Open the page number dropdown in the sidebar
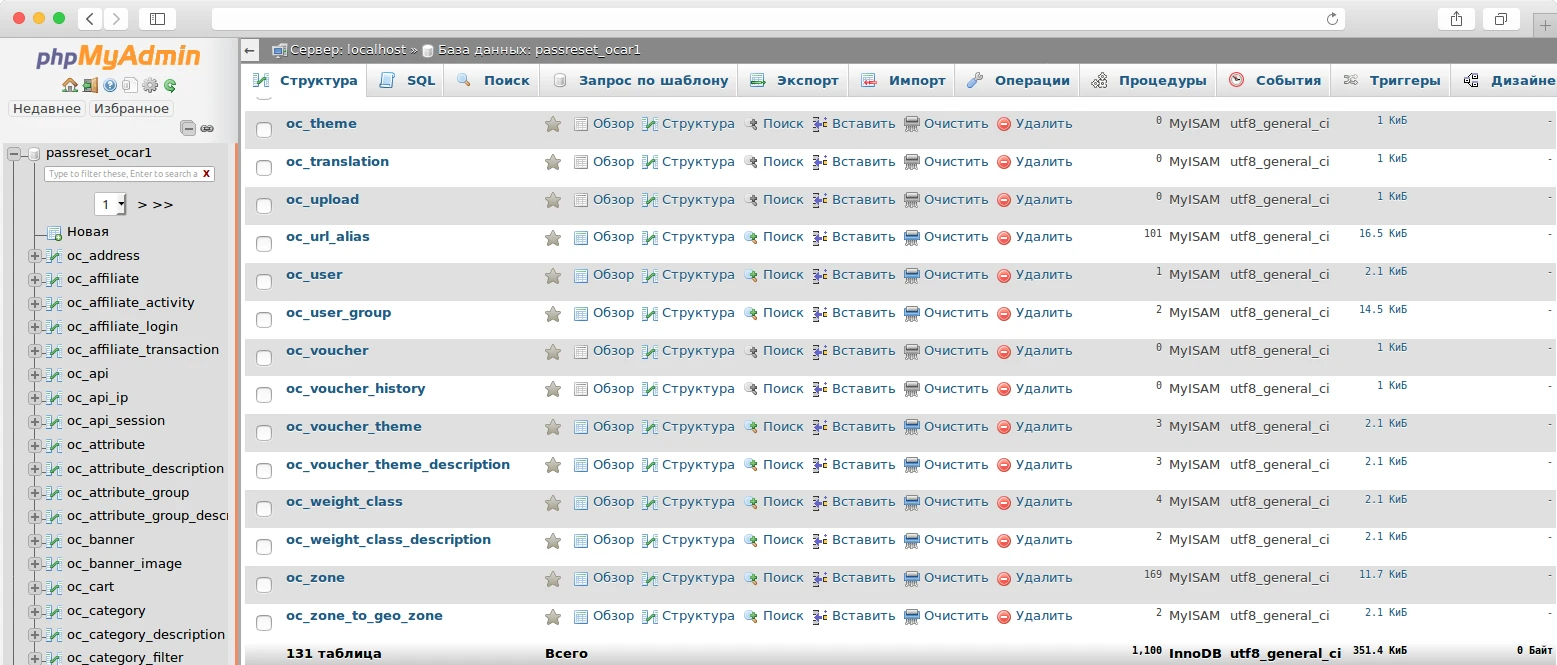Viewport: 1557px width, 665px height. click(x=110, y=204)
